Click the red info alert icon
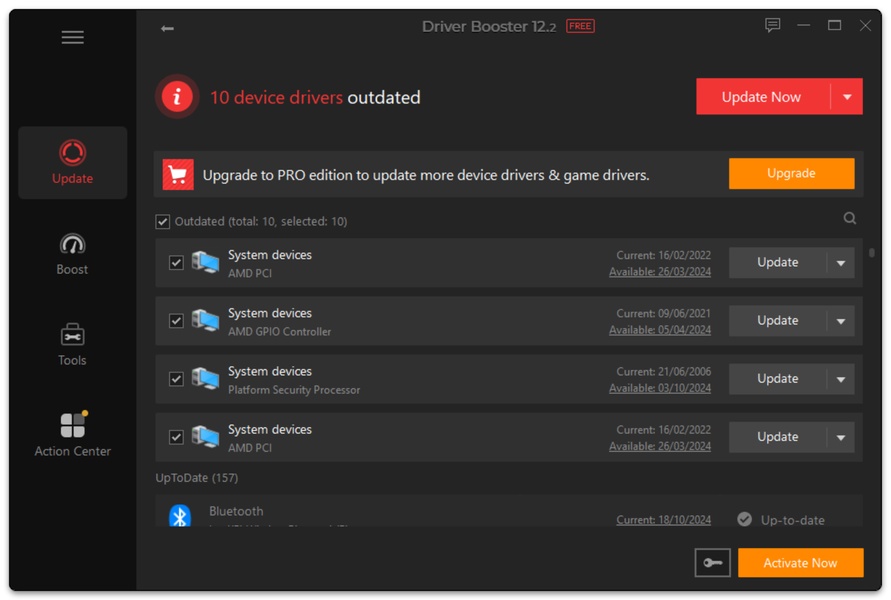This screenshot has width=891, height=600. point(177,97)
